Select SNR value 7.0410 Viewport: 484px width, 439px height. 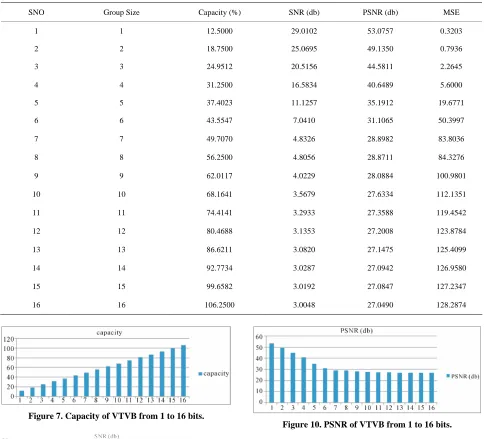304,120
